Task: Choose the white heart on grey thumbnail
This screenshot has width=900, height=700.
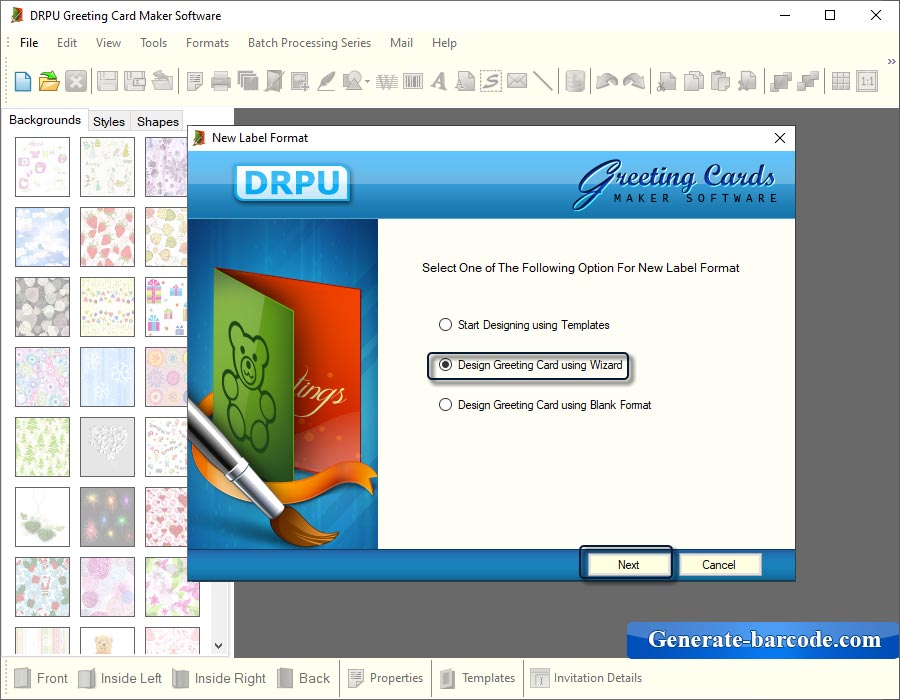Action: pyautogui.click(x=107, y=447)
